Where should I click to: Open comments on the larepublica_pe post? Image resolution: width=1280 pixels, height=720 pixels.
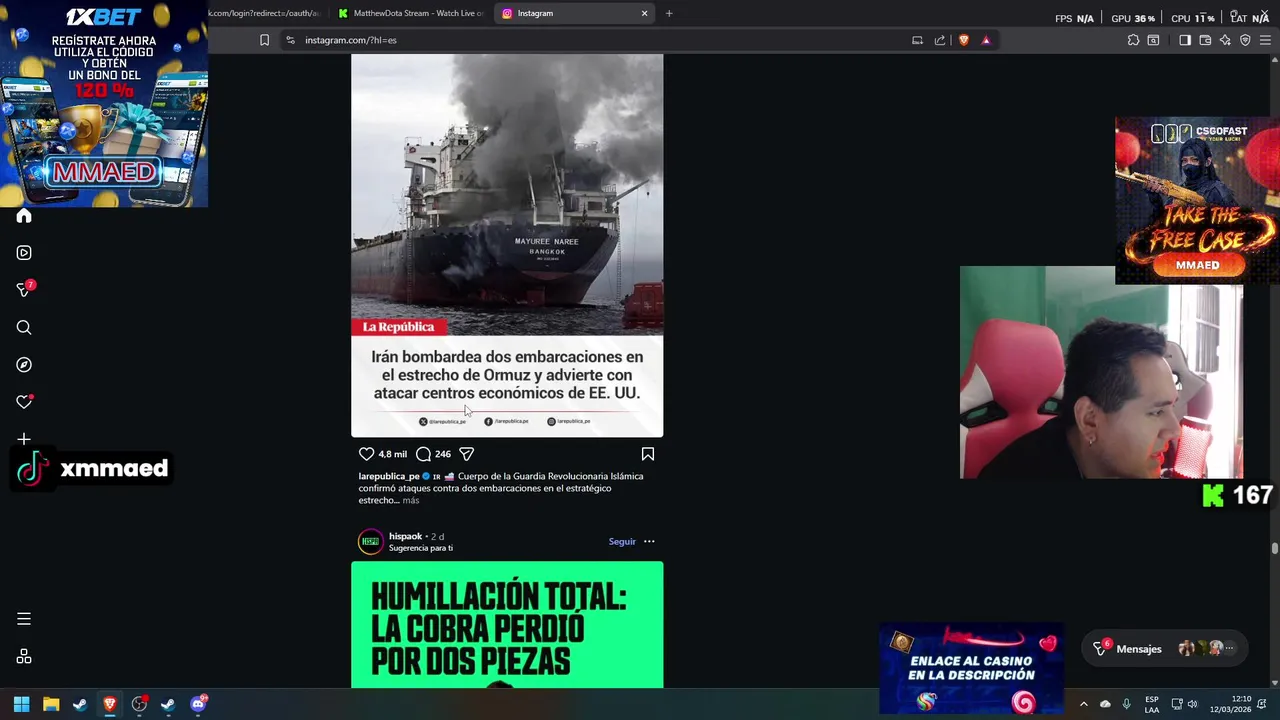[423, 454]
